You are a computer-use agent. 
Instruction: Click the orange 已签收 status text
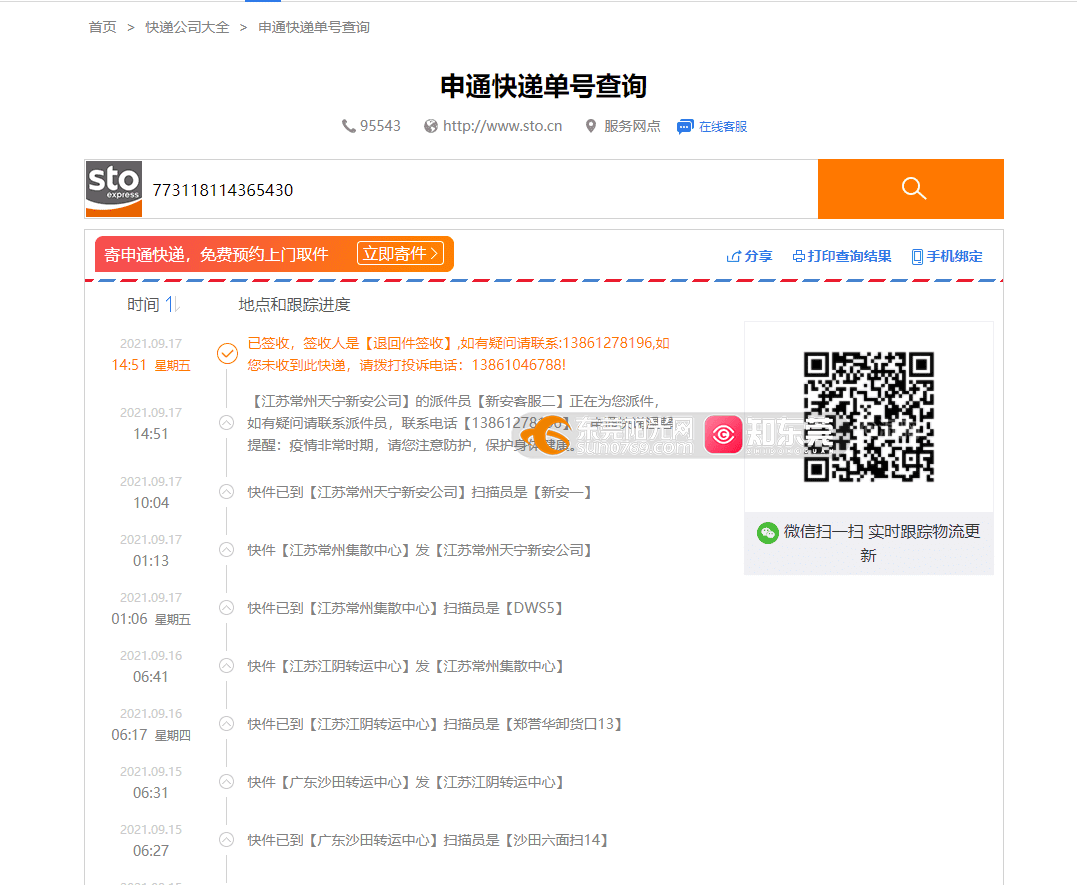click(458, 354)
